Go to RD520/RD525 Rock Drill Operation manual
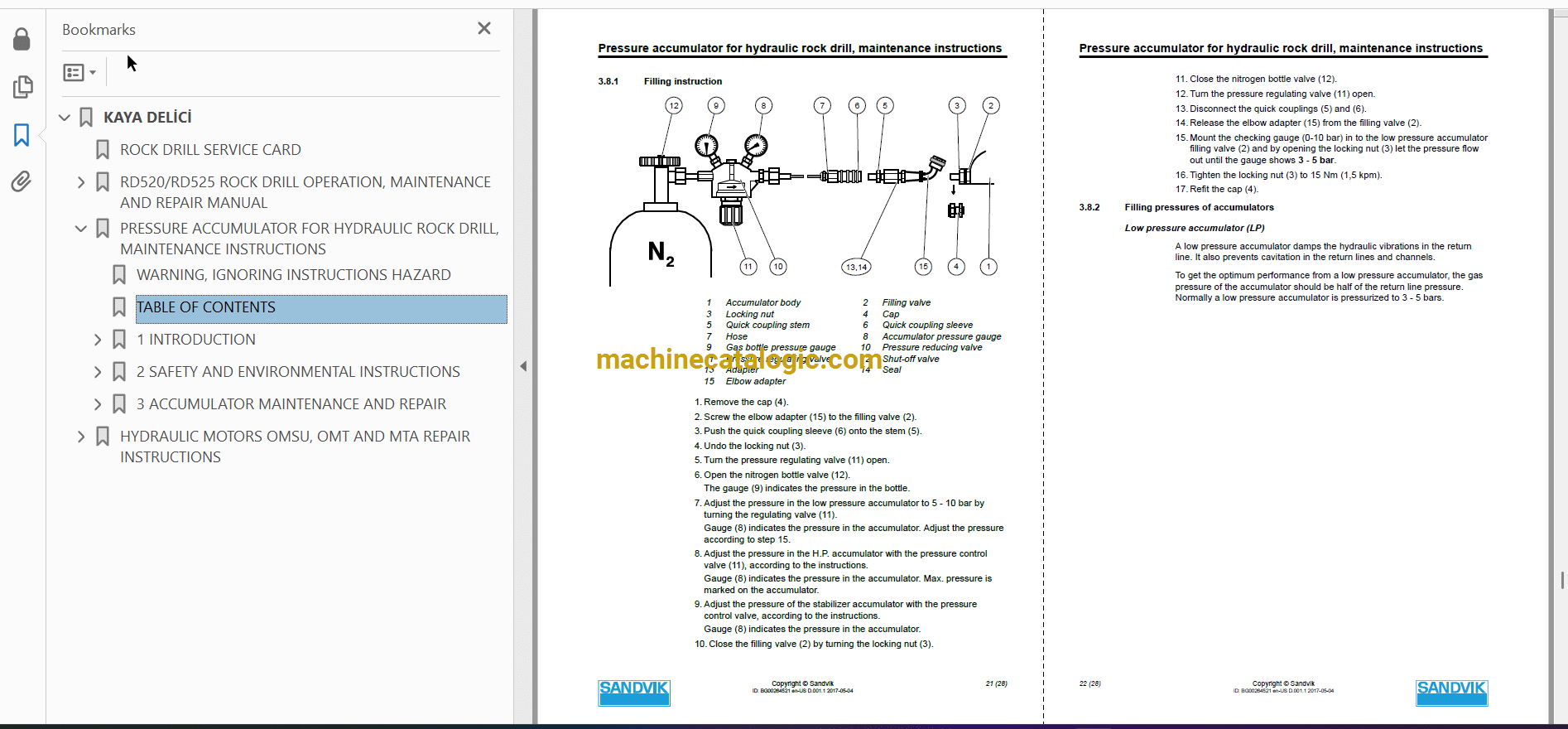Image resolution: width=1568 pixels, height=729 pixels. [305, 192]
